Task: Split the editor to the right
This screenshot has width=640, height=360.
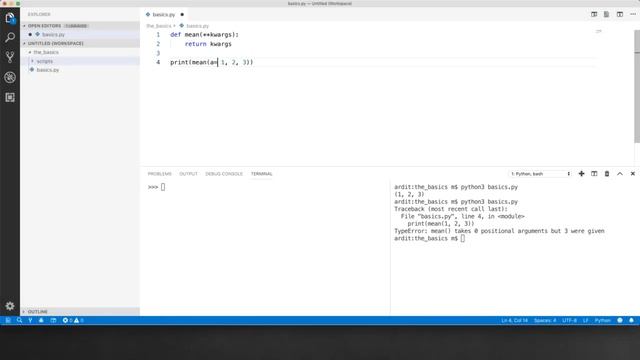Action: [x=620, y=14]
